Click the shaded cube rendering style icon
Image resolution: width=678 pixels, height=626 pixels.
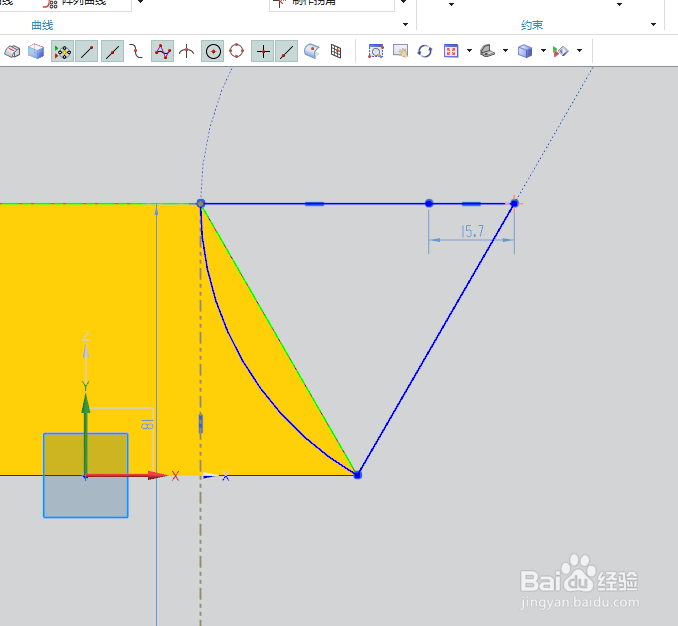(x=525, y=51)
